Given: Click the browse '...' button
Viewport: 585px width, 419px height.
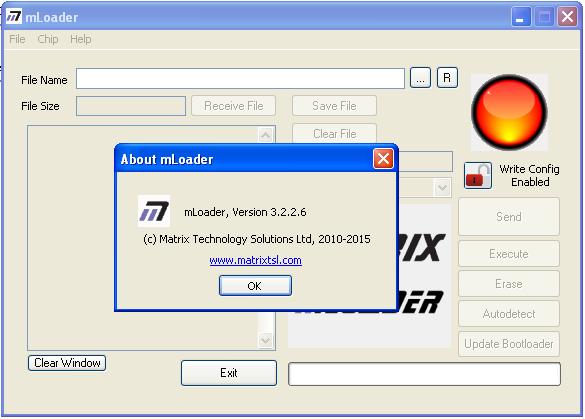Looking at the screenshot, I should pos(420,78).
